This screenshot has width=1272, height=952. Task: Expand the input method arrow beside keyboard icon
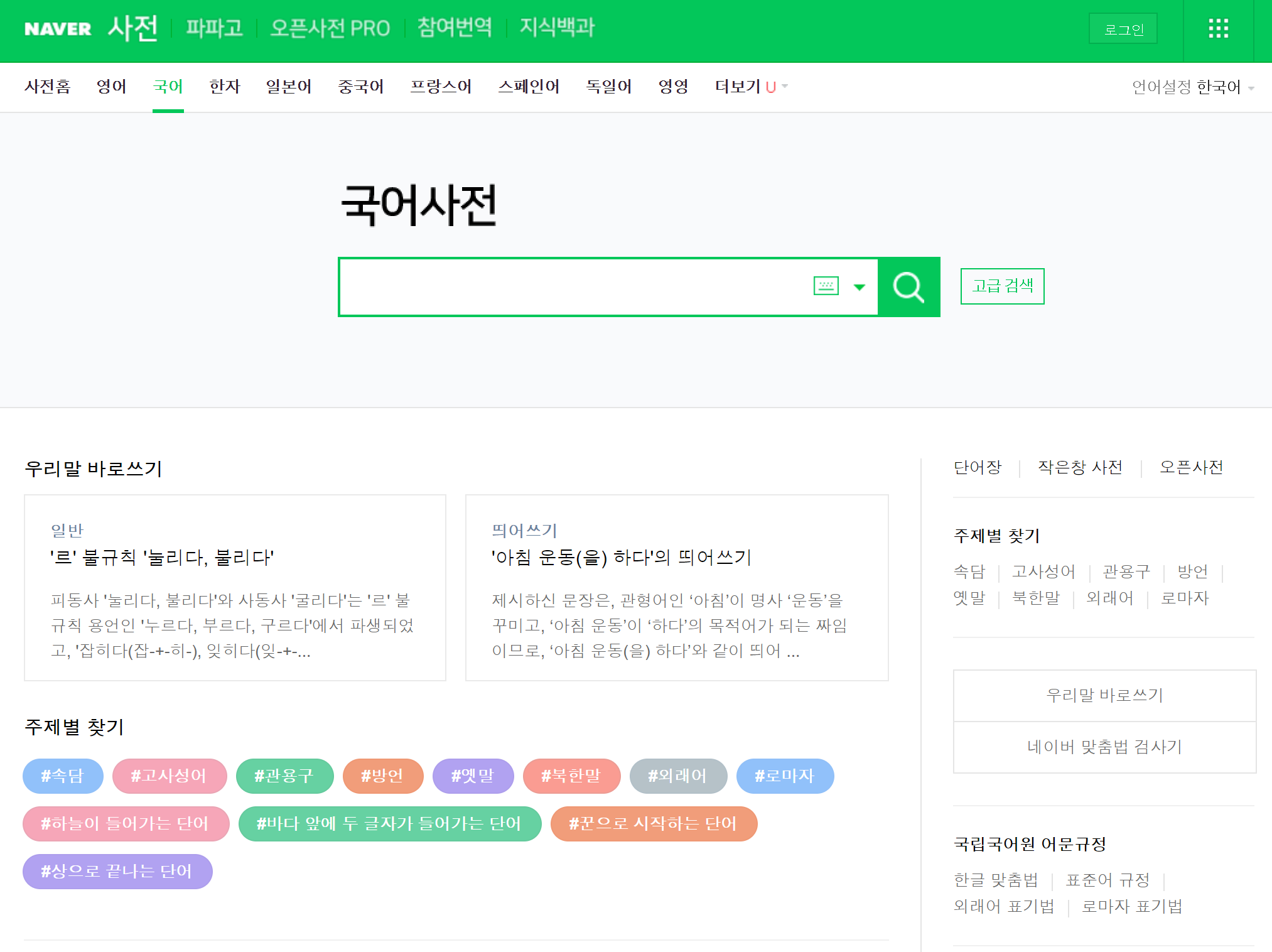click(858, 287)
